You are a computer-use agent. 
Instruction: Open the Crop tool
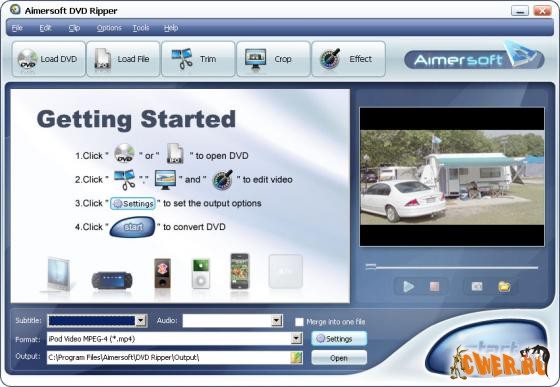[x=273, y=59]
